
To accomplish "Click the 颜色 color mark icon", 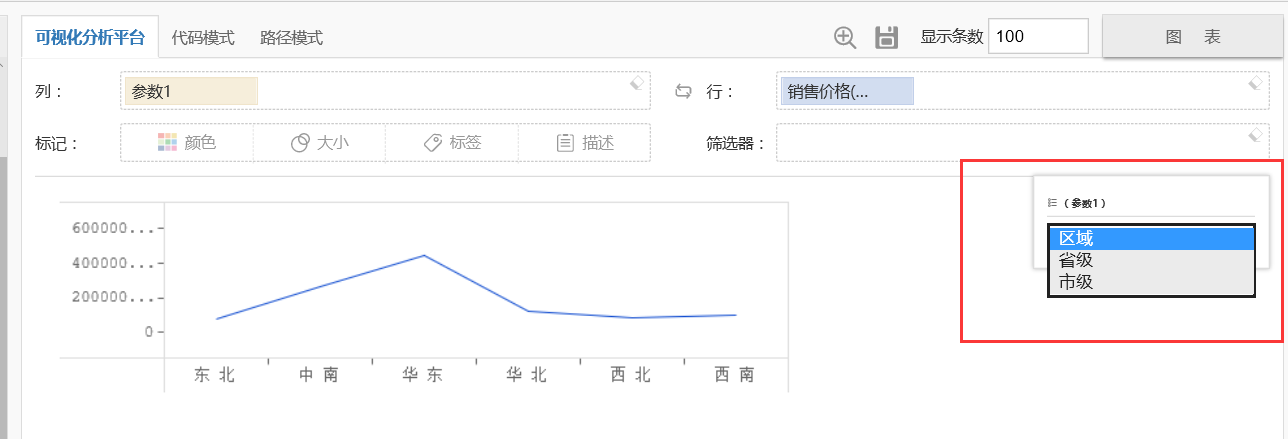I will pyautogui.click(x=167, y=142).
